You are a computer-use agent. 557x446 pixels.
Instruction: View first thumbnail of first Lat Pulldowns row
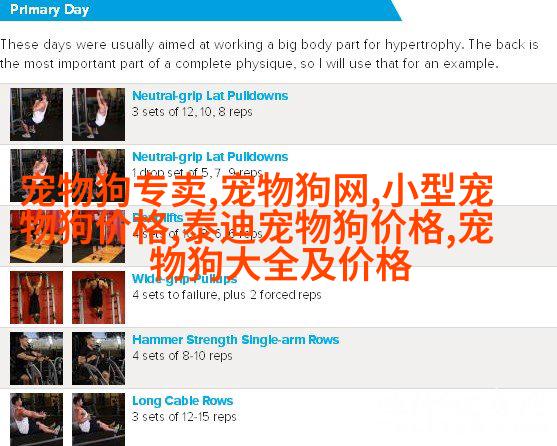(x=37, y=114)
